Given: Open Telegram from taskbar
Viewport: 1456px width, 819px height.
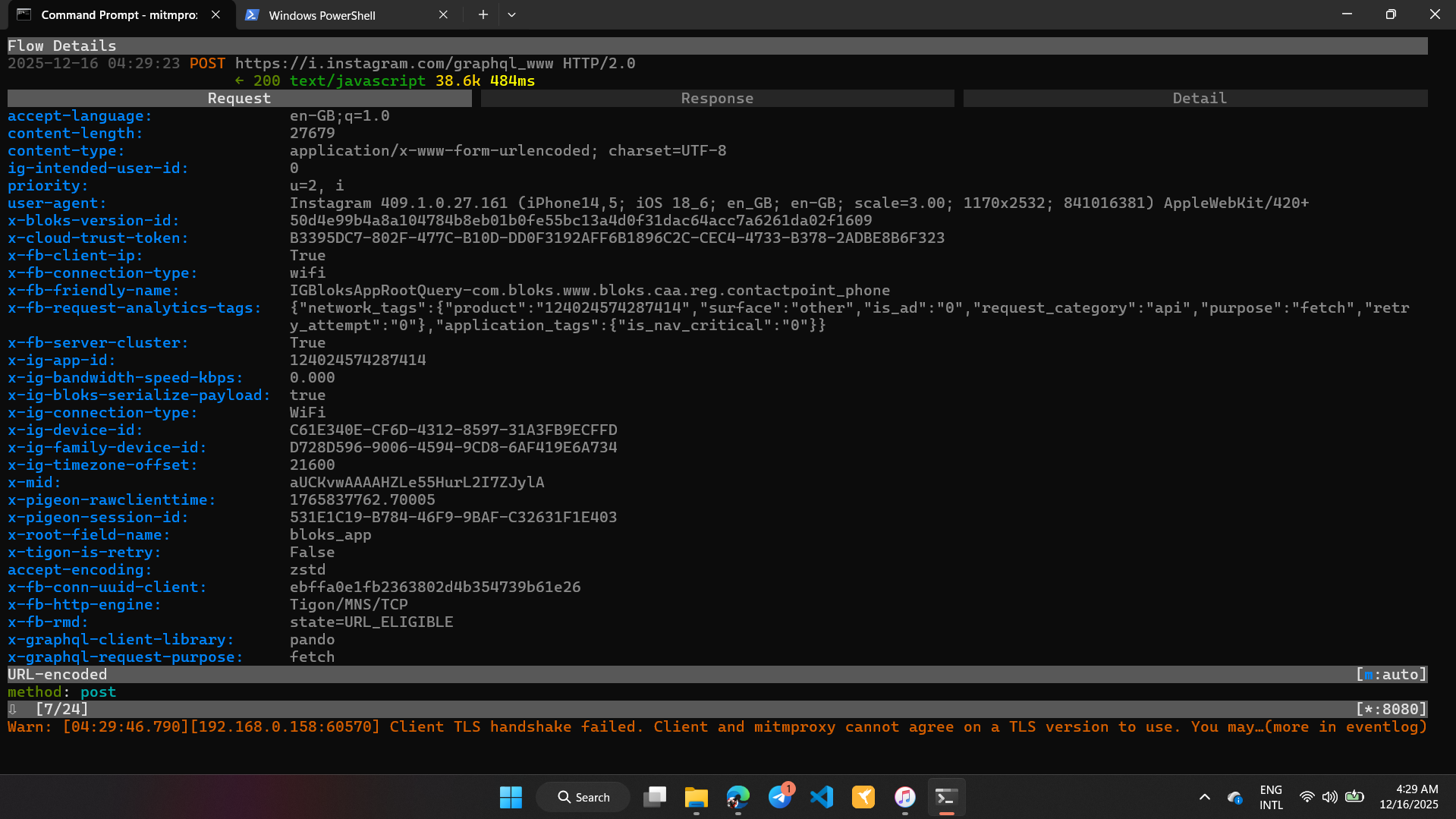Looking at the screenshot, I should [780, 797].
